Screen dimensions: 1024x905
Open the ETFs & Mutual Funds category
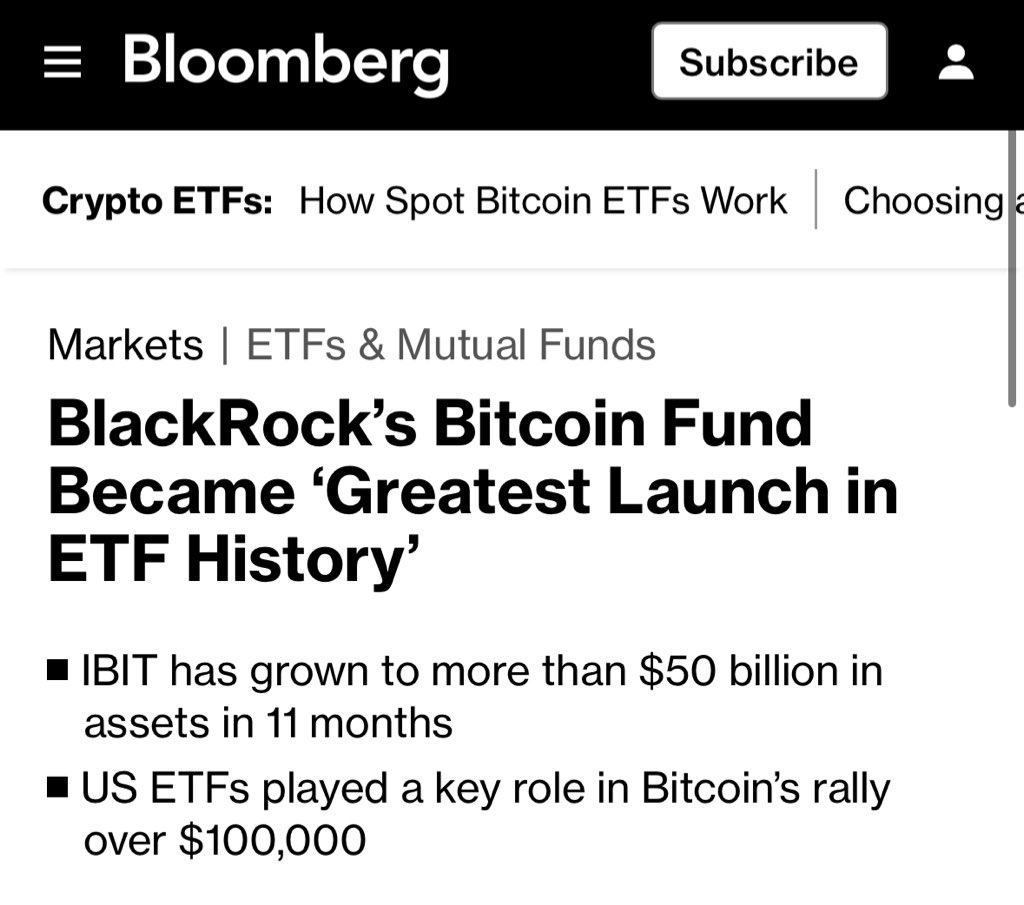(451, 345)
